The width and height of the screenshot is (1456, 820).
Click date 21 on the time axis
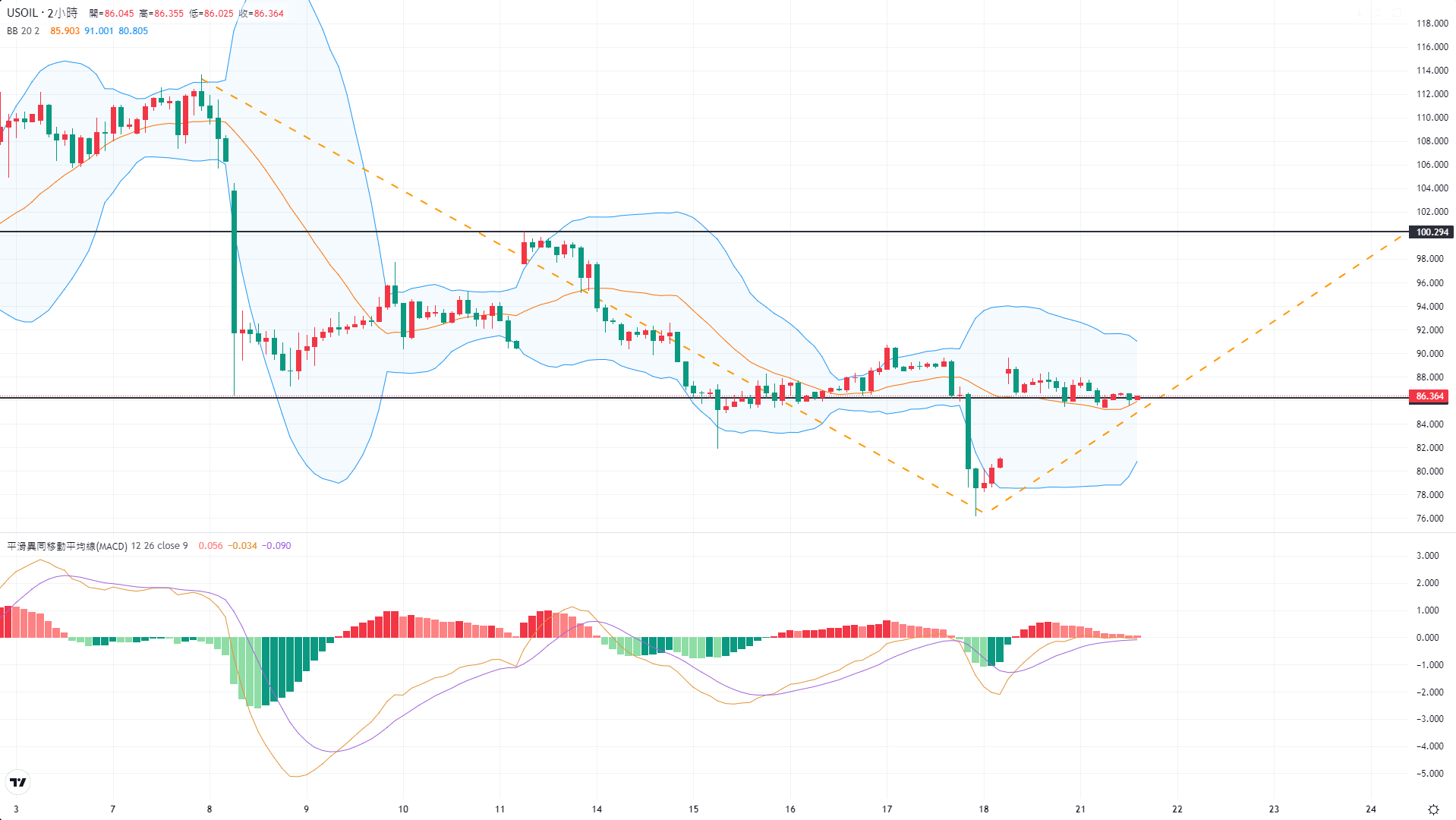coord(1080,809)
